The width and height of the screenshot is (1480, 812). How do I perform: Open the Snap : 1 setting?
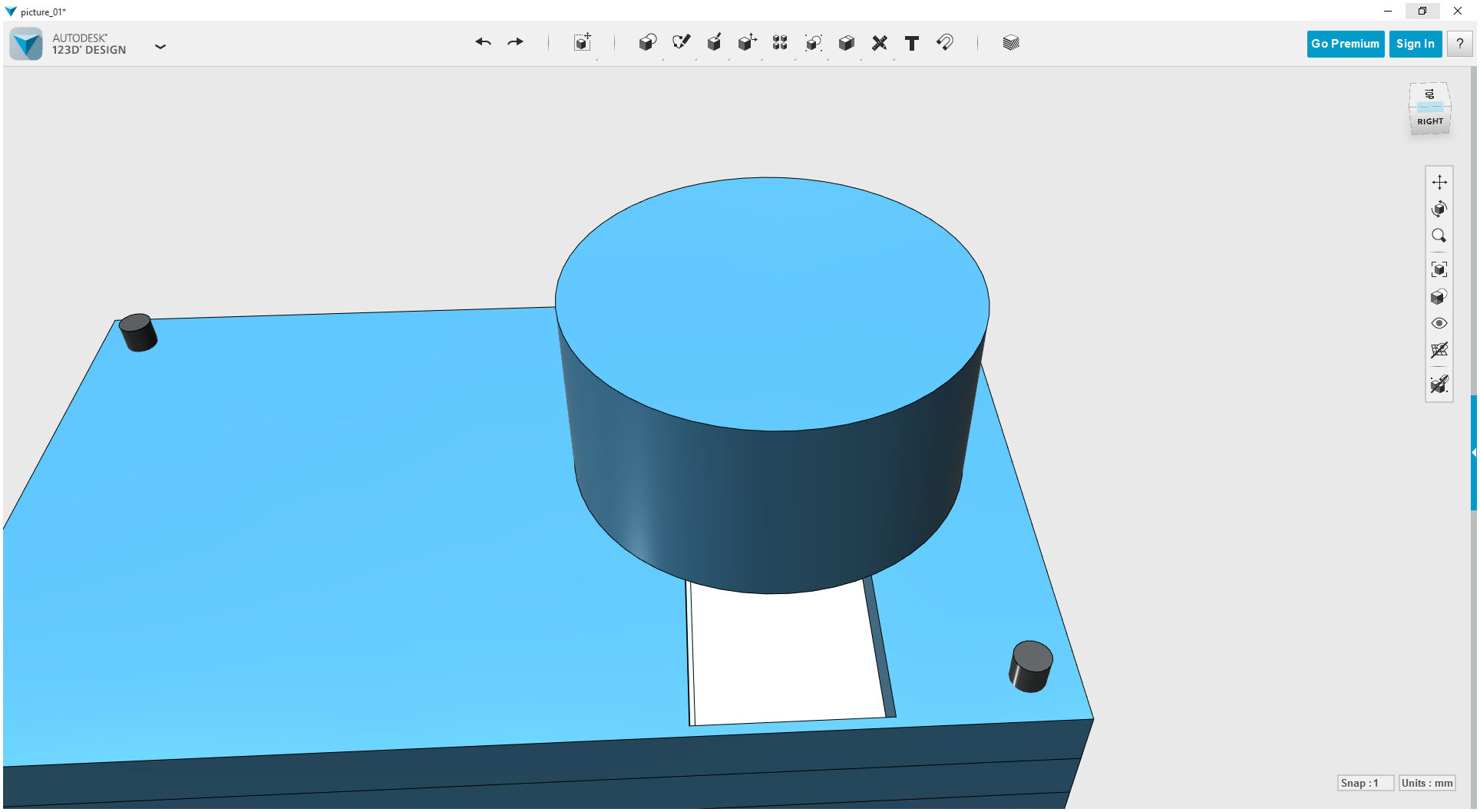1364,783
